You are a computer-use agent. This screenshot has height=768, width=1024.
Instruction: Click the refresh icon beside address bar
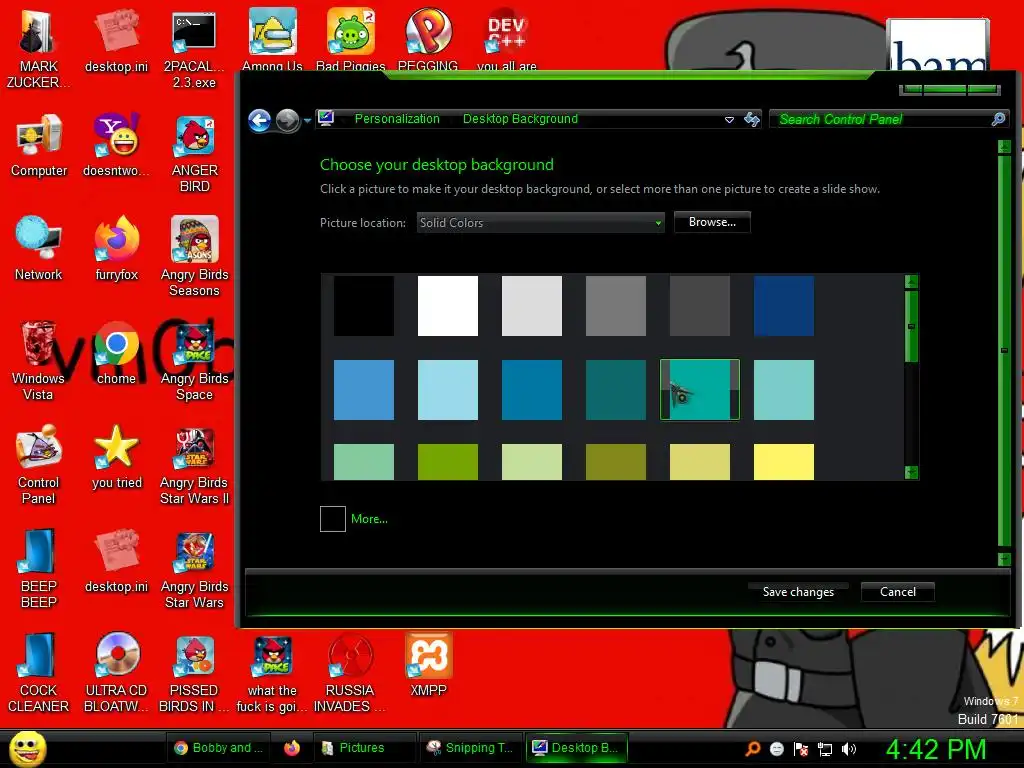[752, 119]
